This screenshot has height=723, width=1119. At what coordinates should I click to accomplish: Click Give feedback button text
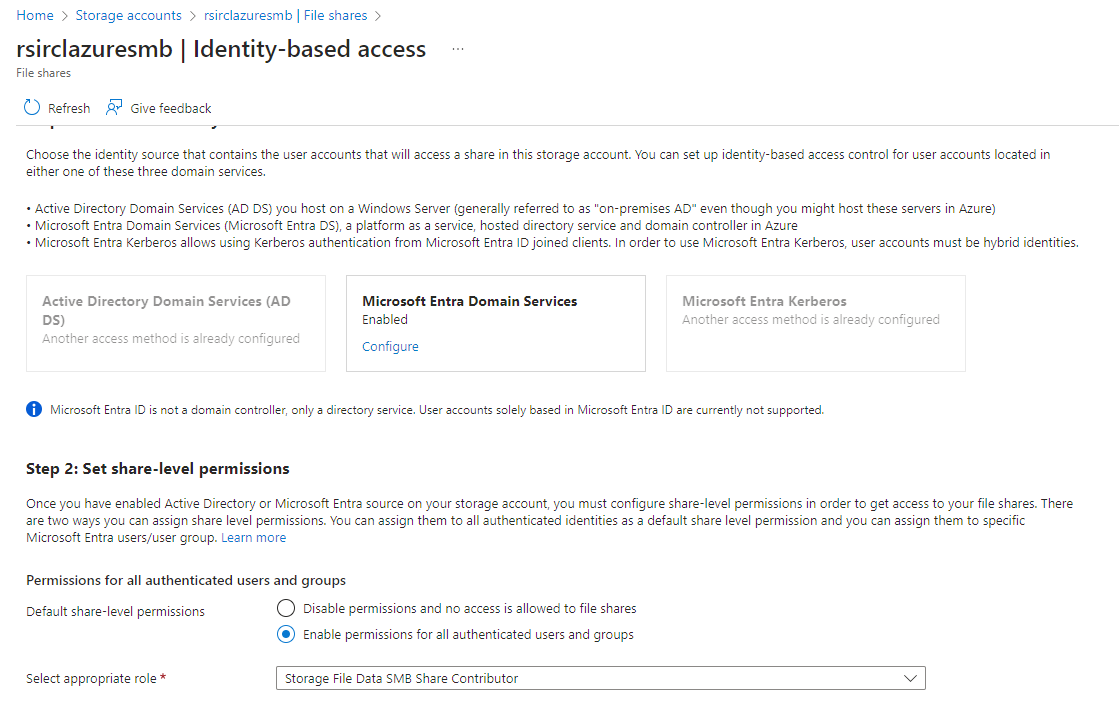(x=171, y=108)
